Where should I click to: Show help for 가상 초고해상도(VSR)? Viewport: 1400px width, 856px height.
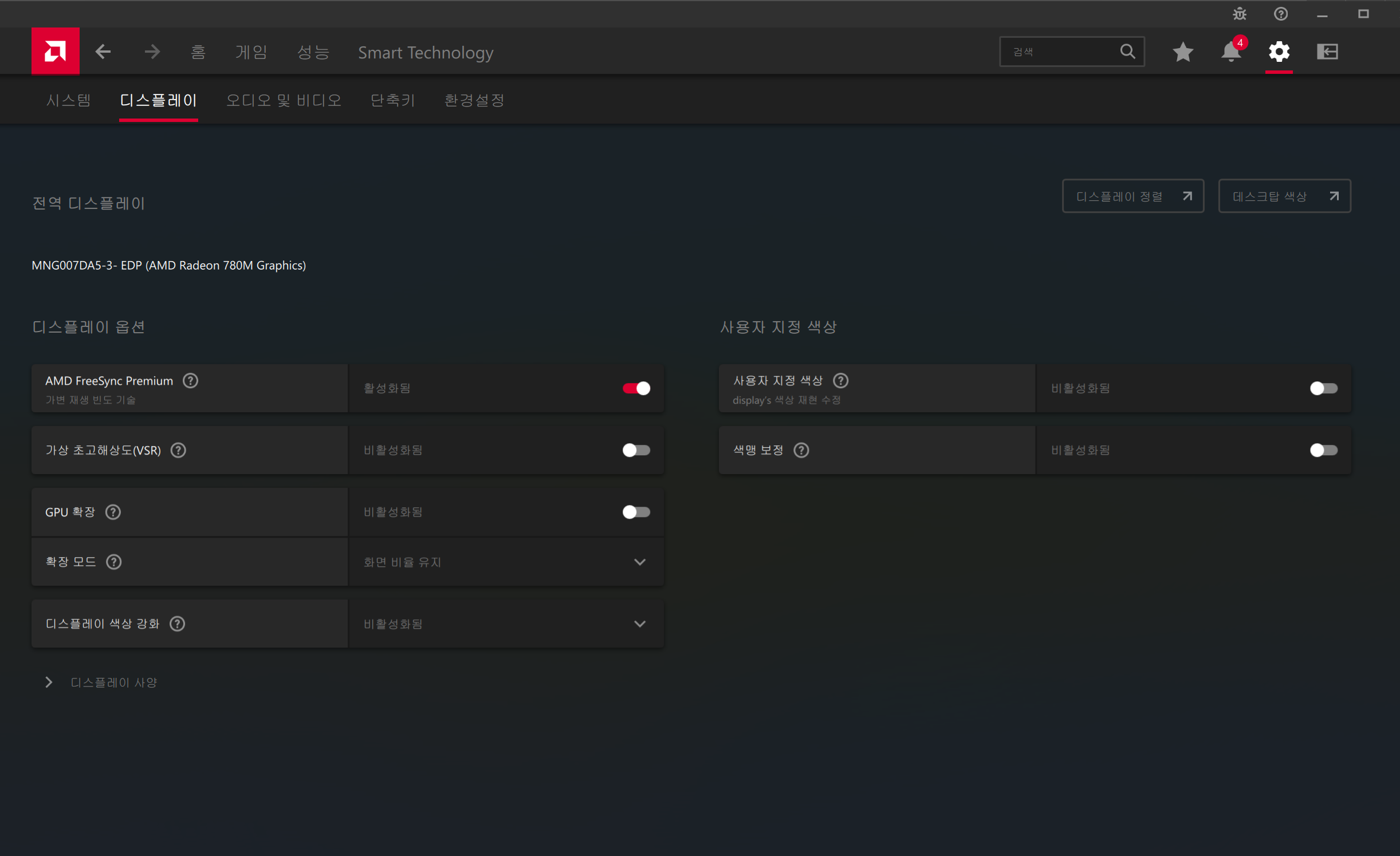[x=179, y=450]
